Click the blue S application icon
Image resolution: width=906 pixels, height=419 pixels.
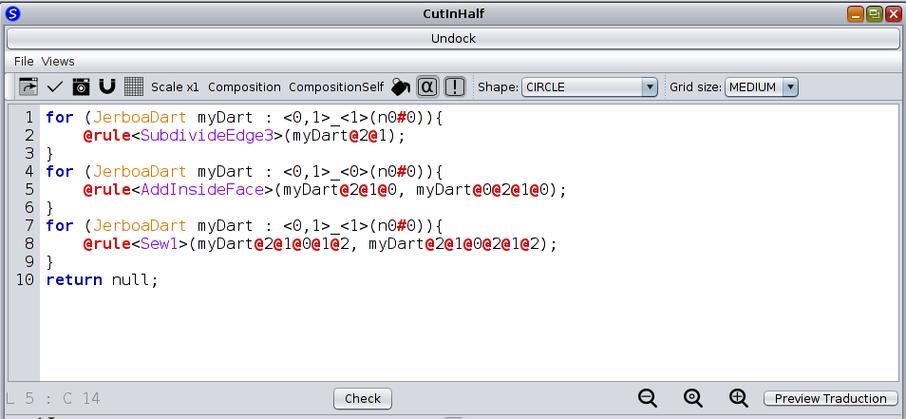[x=13, y=13]
